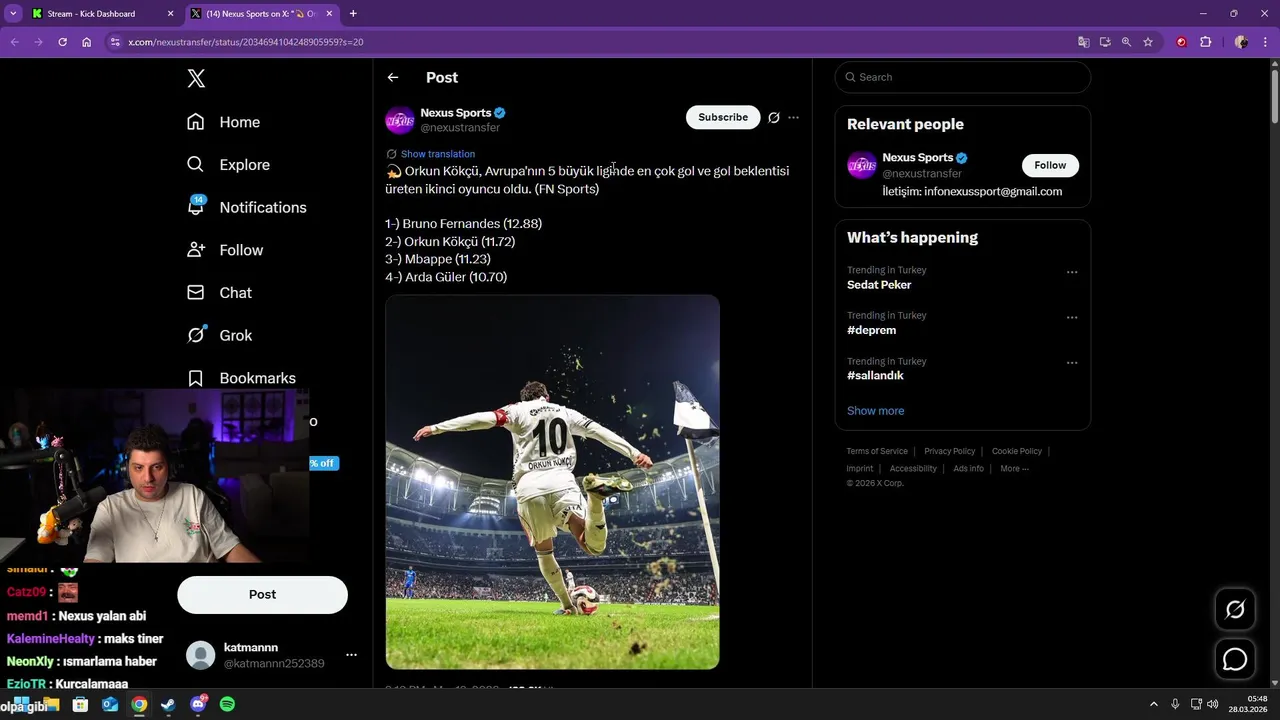1280x720 pixels.
Task: Open the Orkun Kökçü match photo
Action: click(552, 482)
